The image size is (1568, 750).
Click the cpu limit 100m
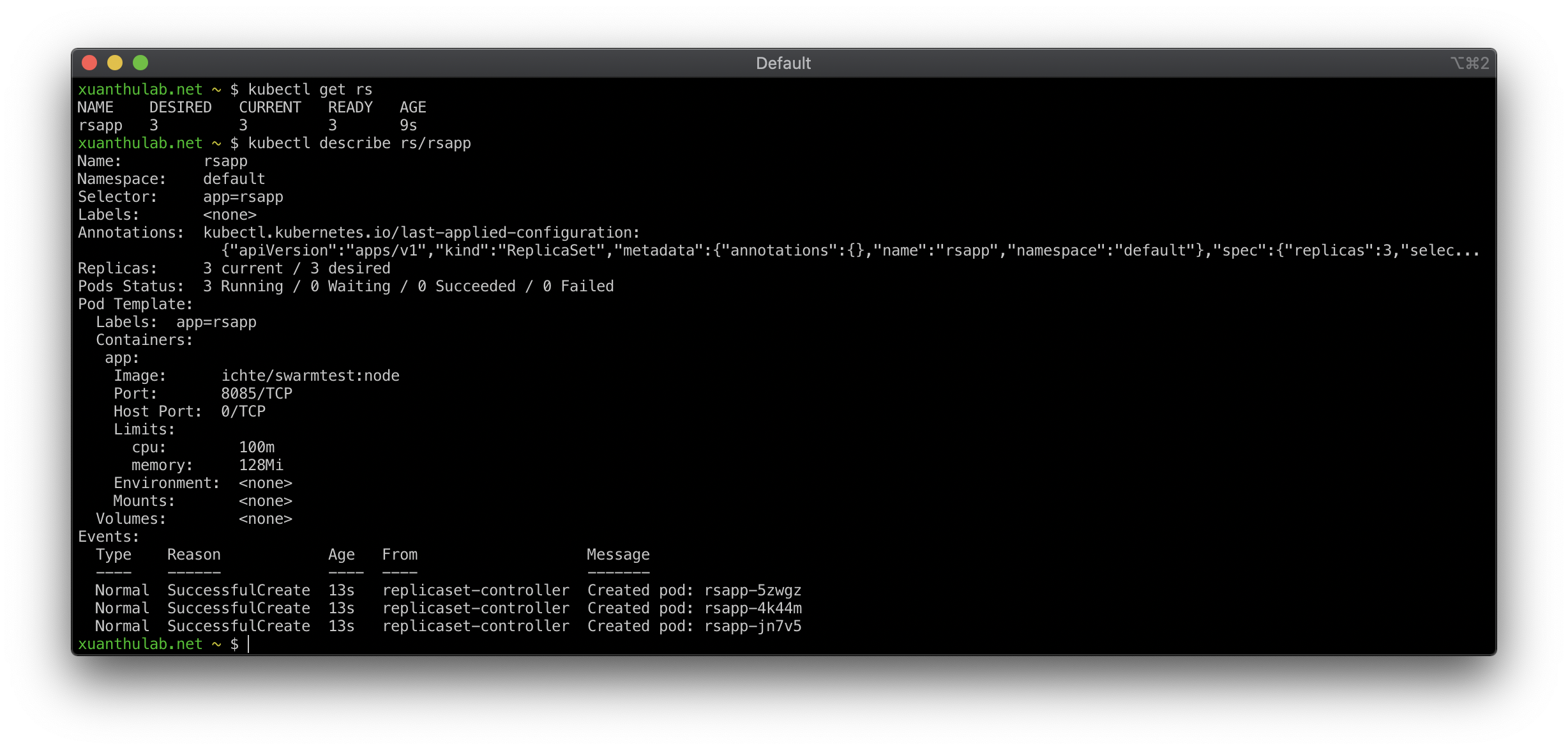pyautogui.click(x=256, y=447)
